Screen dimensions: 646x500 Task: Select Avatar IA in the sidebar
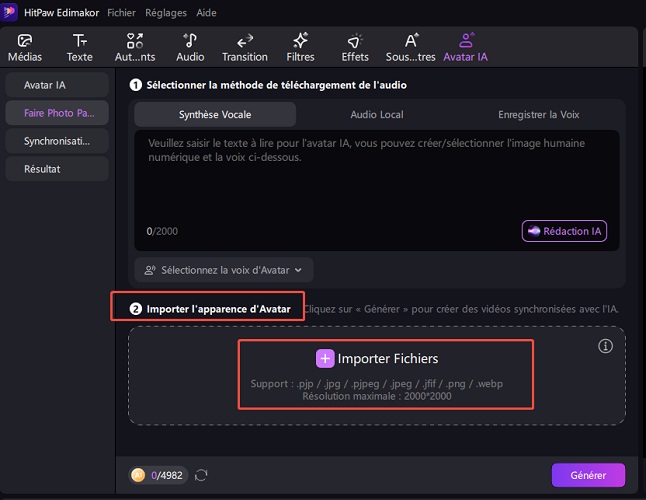tap(57, 85)
